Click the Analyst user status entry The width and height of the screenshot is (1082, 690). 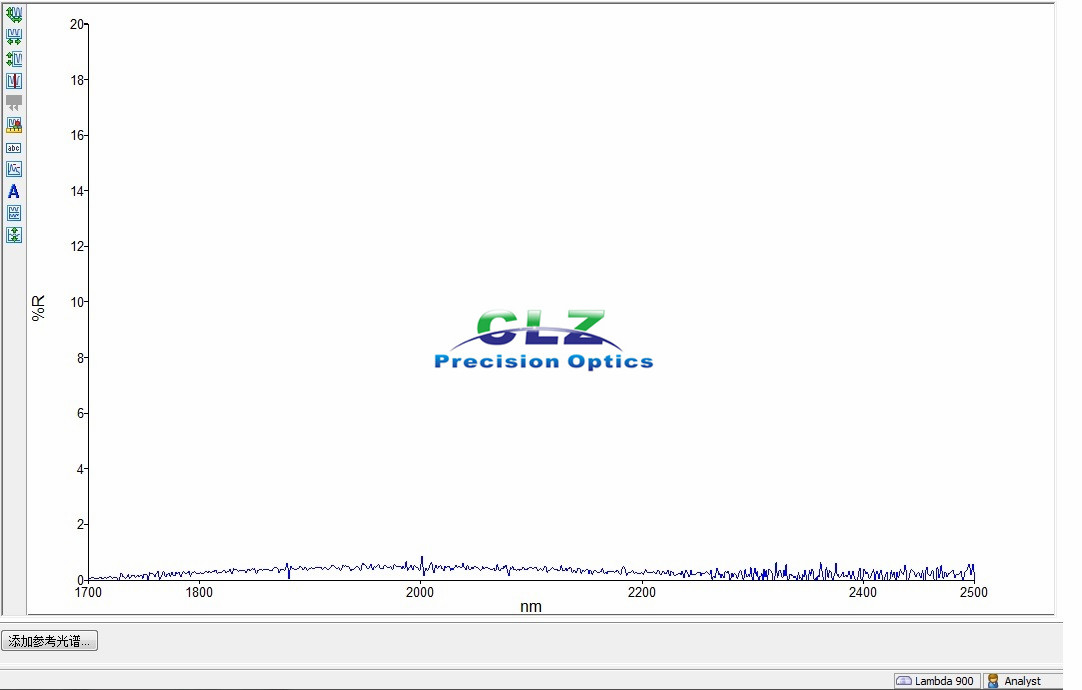coord(1023,681)
